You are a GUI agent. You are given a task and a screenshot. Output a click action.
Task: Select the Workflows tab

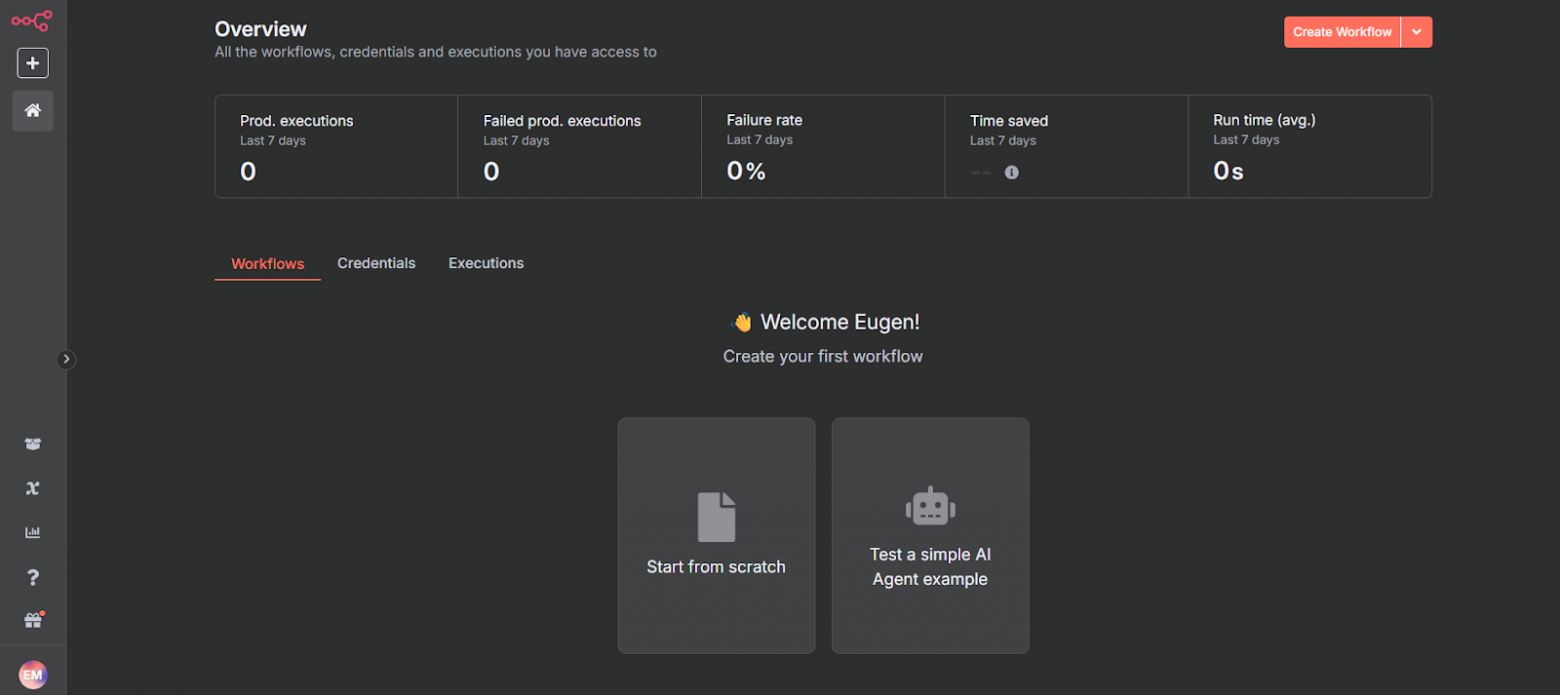pyautogui.click(x=267, y=264)
